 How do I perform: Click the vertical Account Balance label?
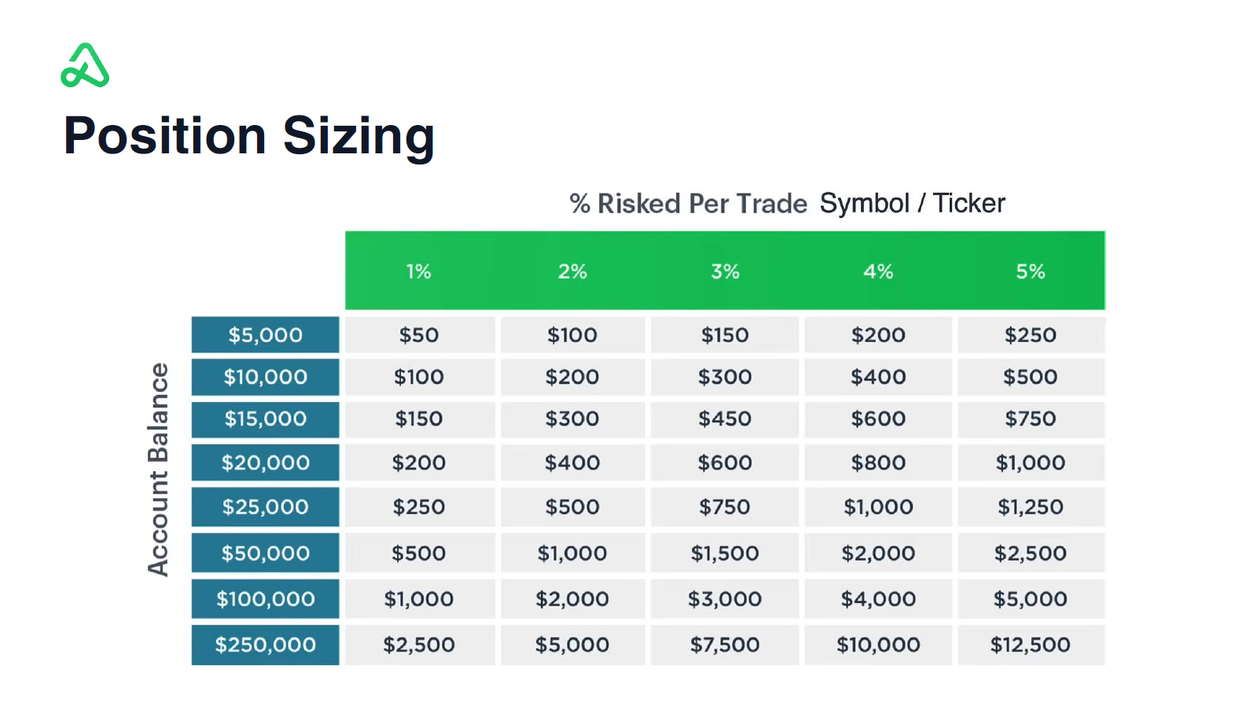[x=159, y=470]
